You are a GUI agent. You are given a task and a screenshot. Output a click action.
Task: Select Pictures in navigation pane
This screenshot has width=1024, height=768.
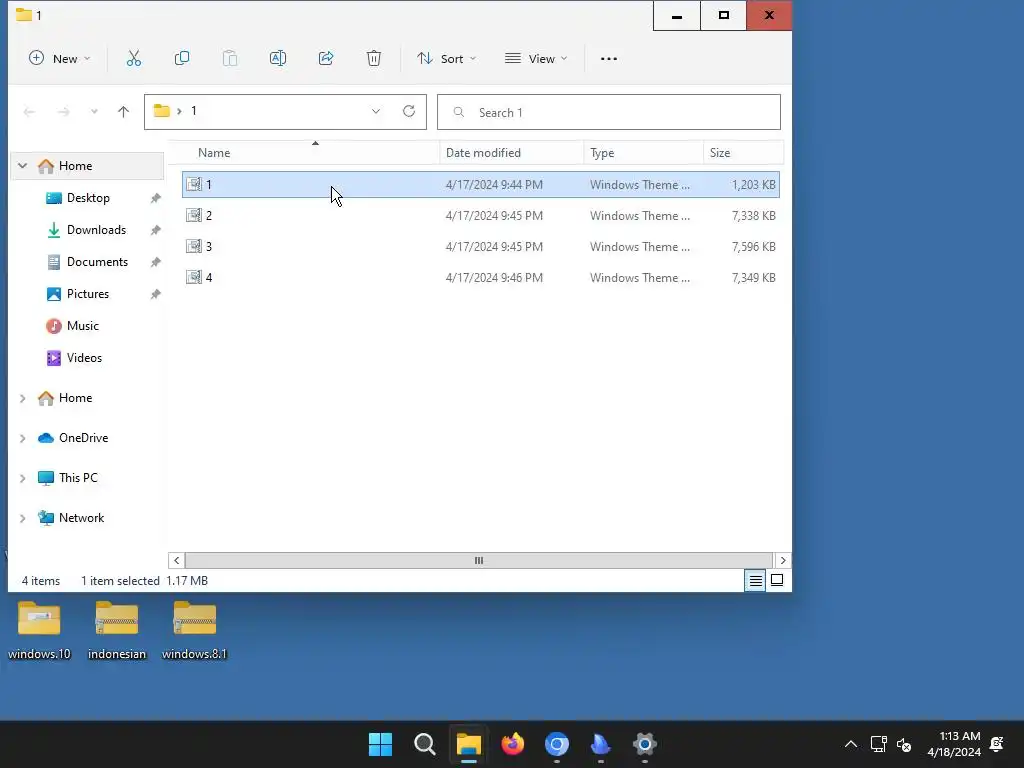pyautogui.click(x=88, y=294)
